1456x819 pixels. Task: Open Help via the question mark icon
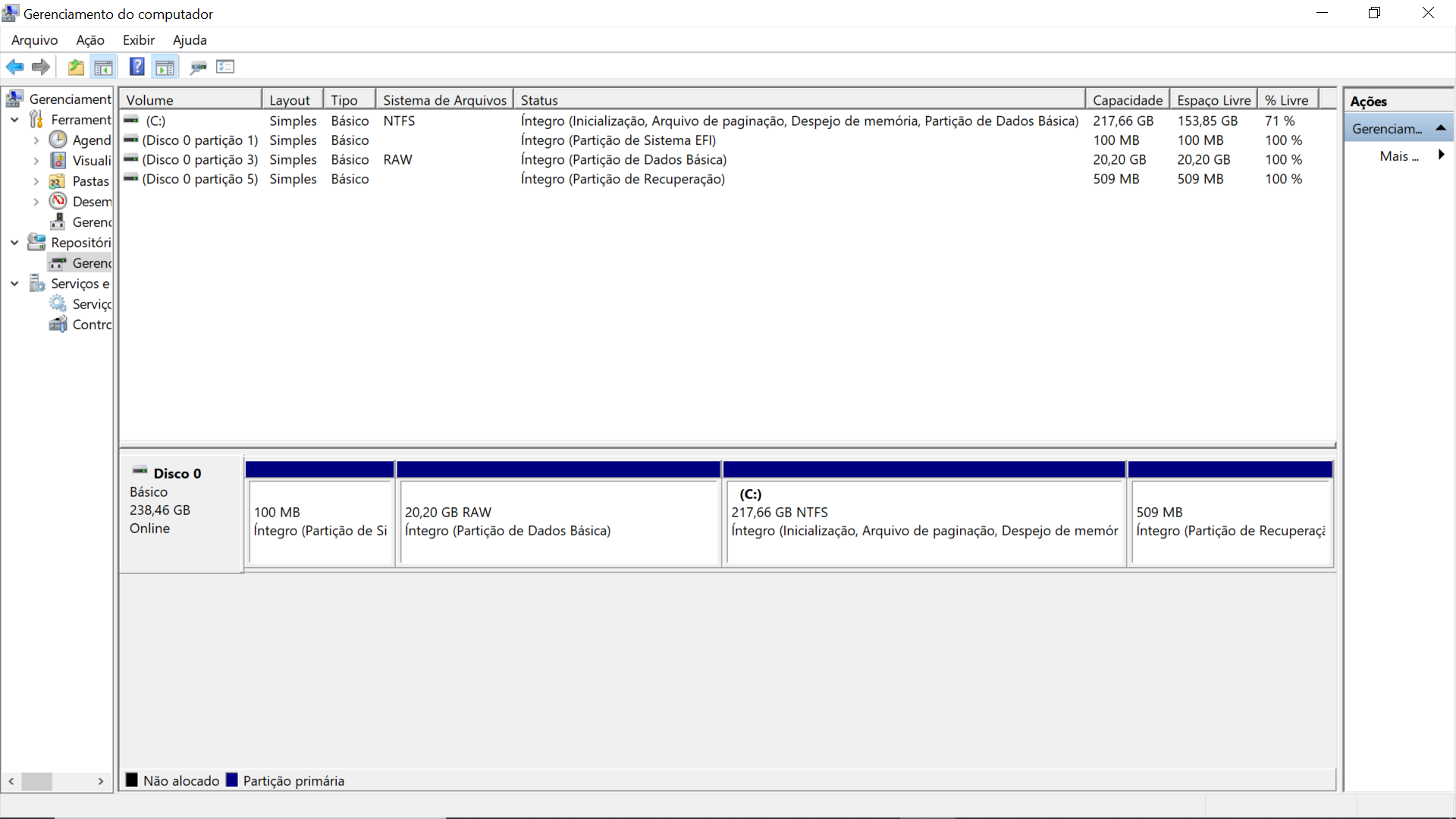point(137,67)
